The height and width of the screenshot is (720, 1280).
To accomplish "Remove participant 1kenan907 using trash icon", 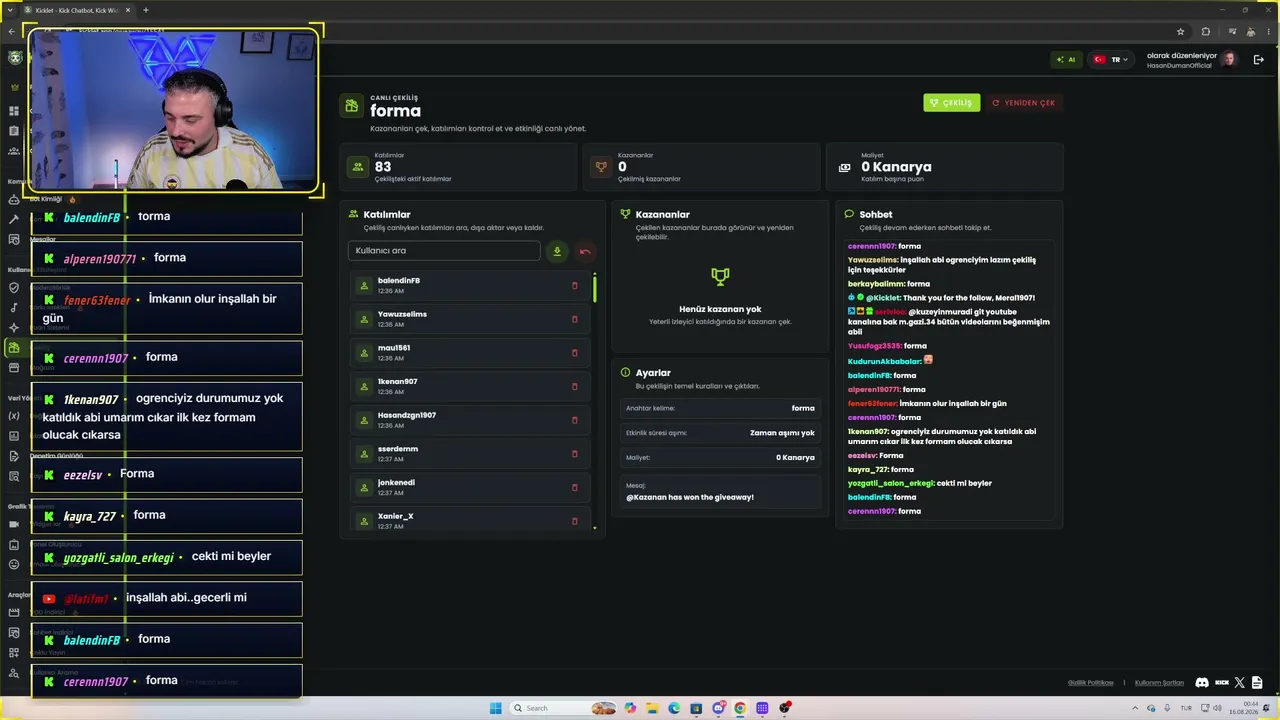I will click(x=574, y=386).
